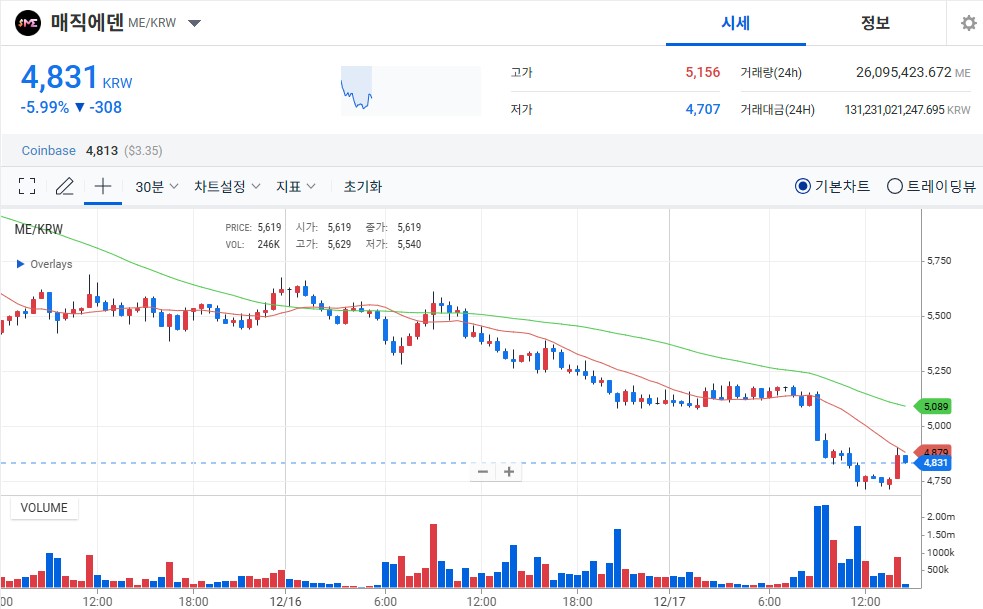This screenshot has height=609, width=983.
Task: Click the plus icon to add a chart
Action: pos(102,185)
